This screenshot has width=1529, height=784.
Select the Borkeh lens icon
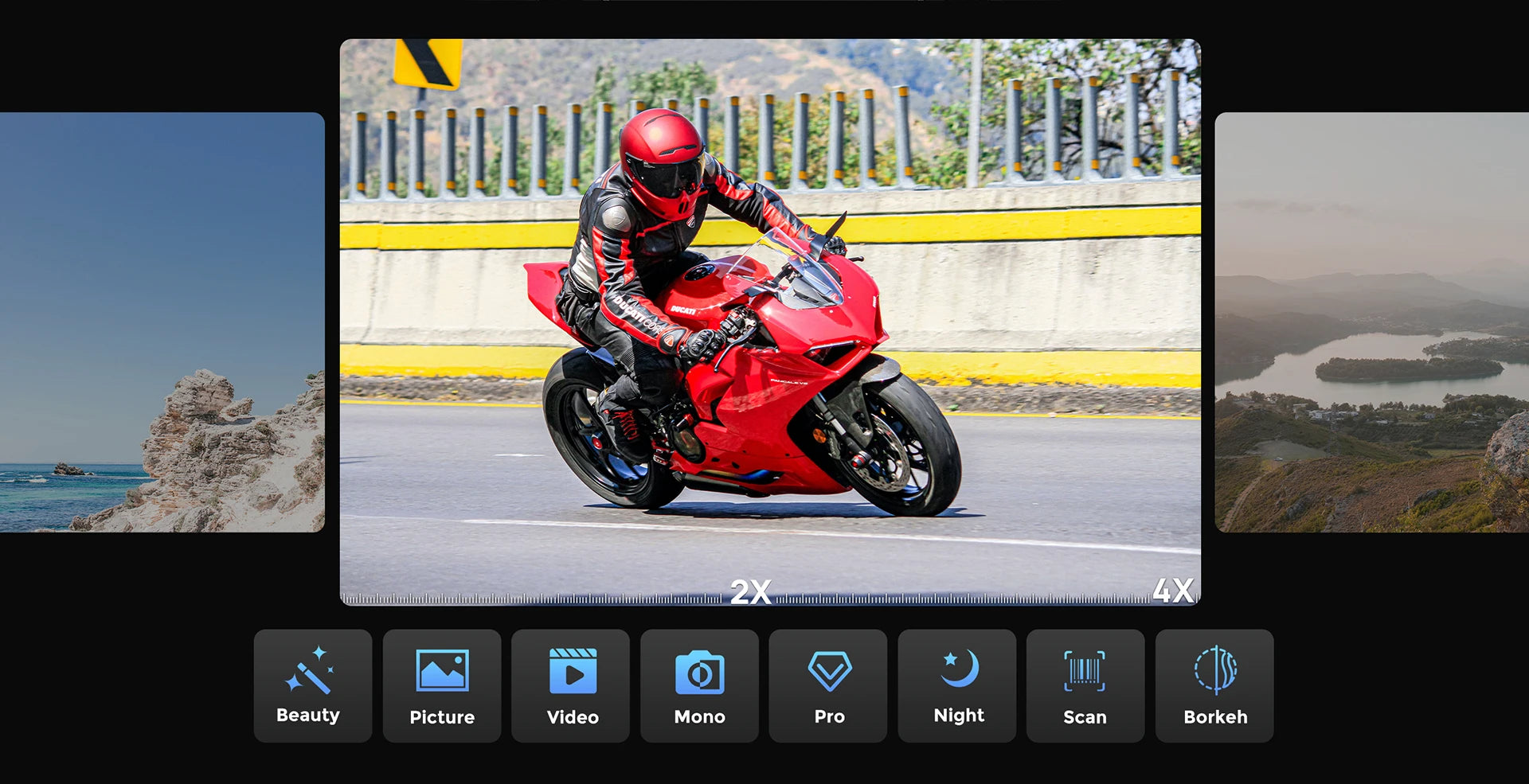pyautogui.click(x=1215, y=670)
